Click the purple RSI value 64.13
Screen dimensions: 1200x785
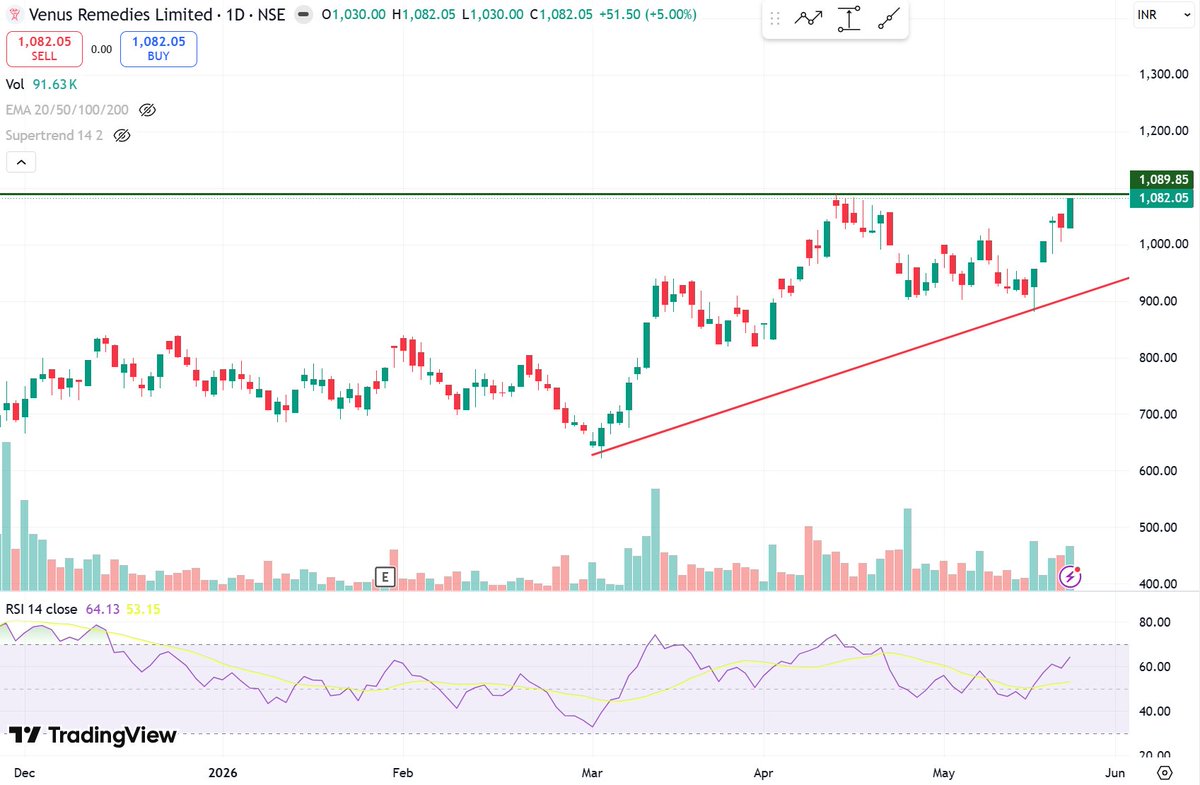click(x=103, y=608)
